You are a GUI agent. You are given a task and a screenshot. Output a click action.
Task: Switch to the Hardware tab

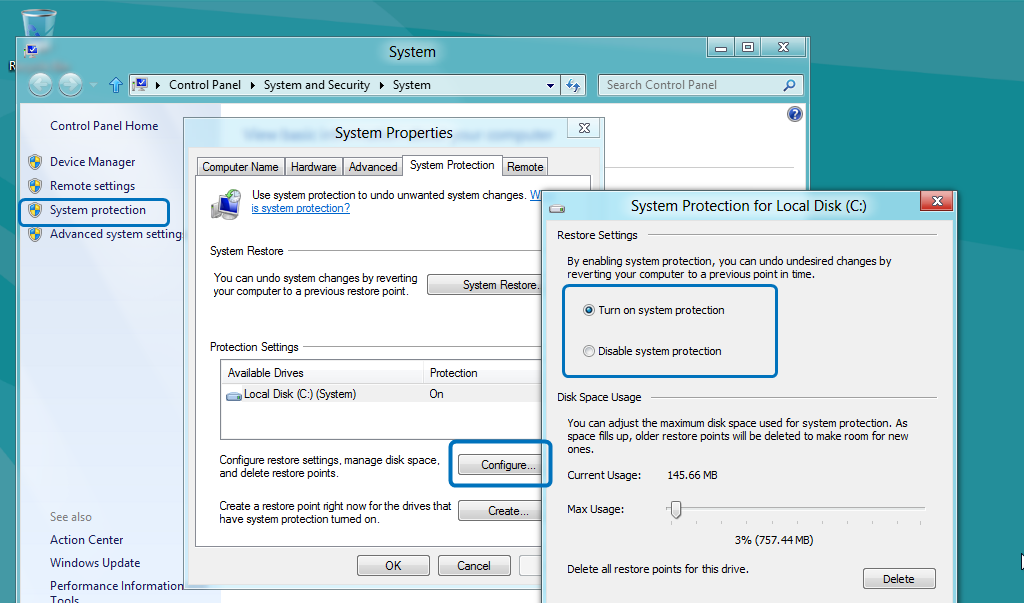tap(313, 167)
